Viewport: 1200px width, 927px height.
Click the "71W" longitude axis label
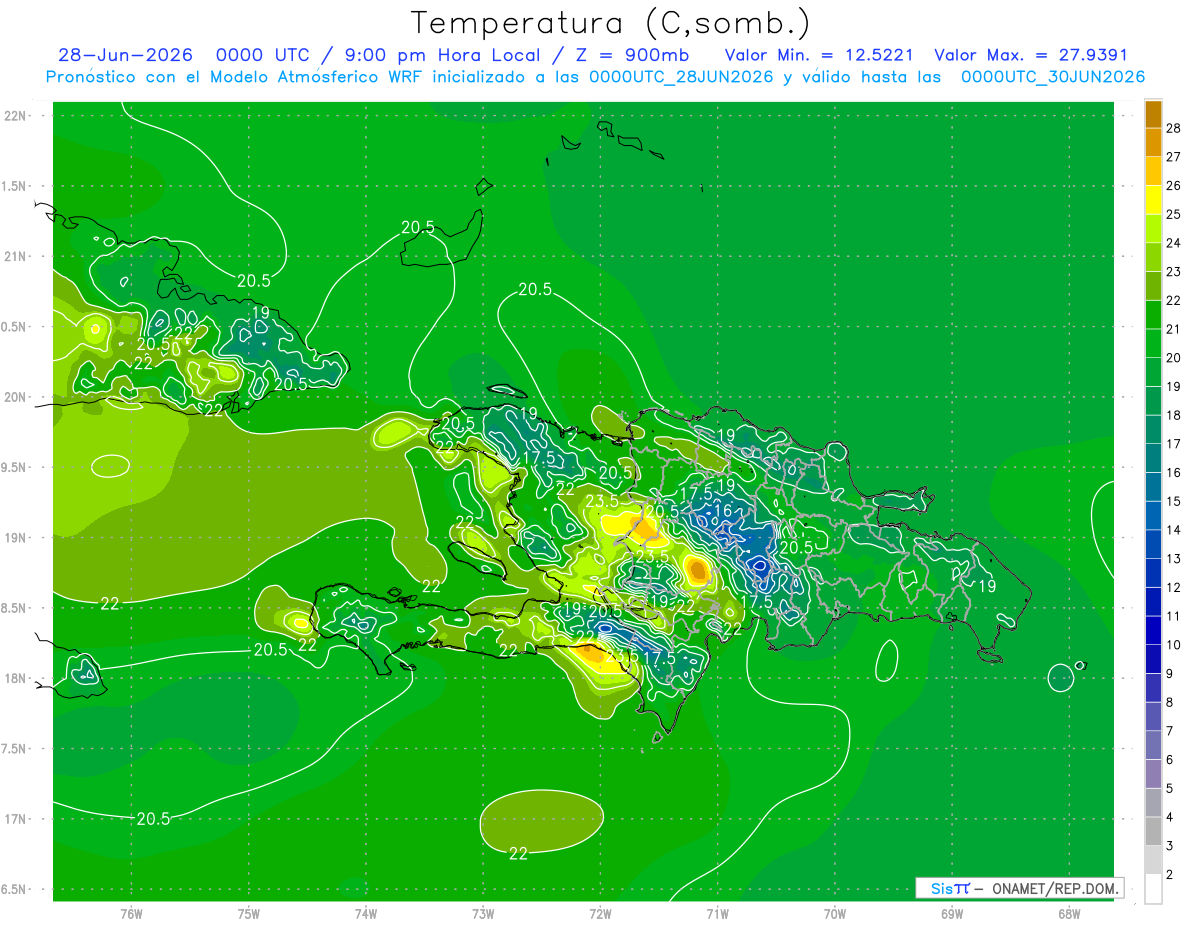click(717, 913)
